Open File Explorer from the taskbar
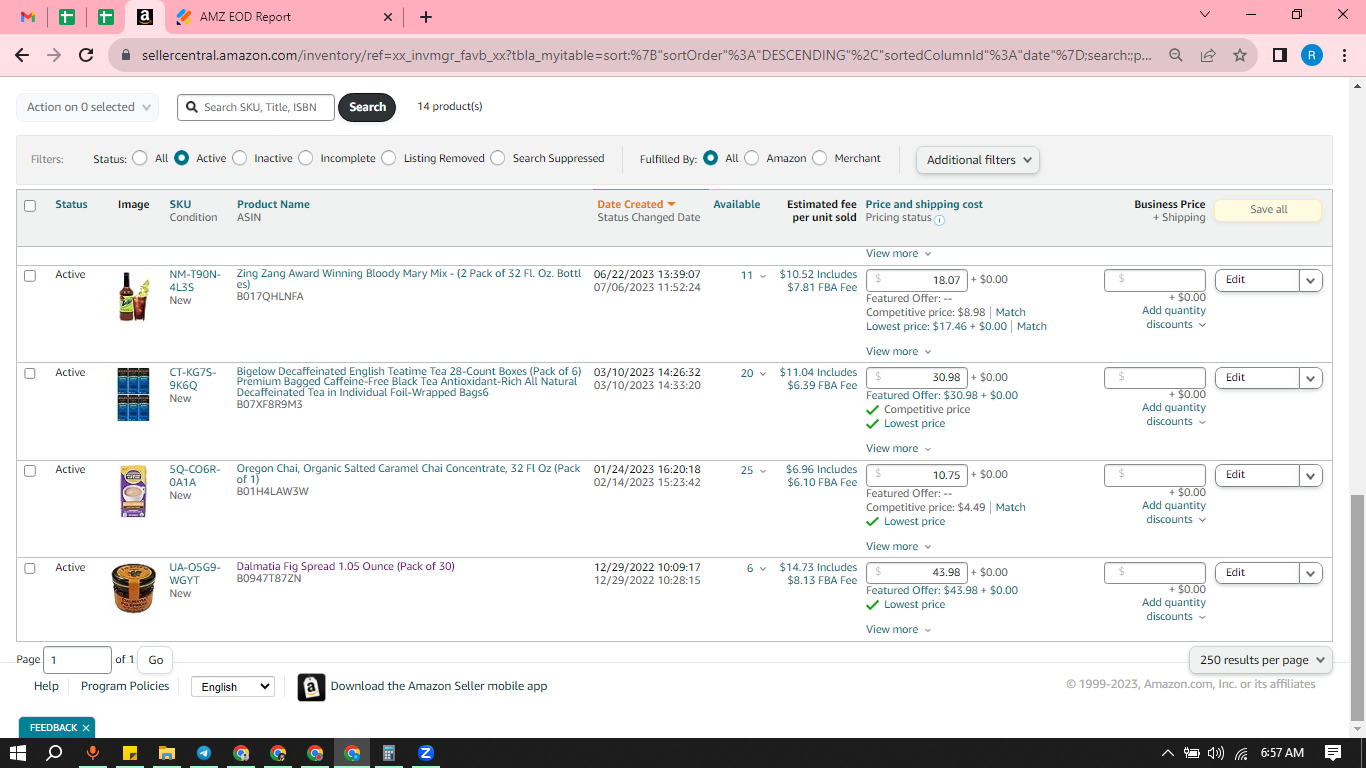This screenshot has height=768, width=1366. pos(166,753)
